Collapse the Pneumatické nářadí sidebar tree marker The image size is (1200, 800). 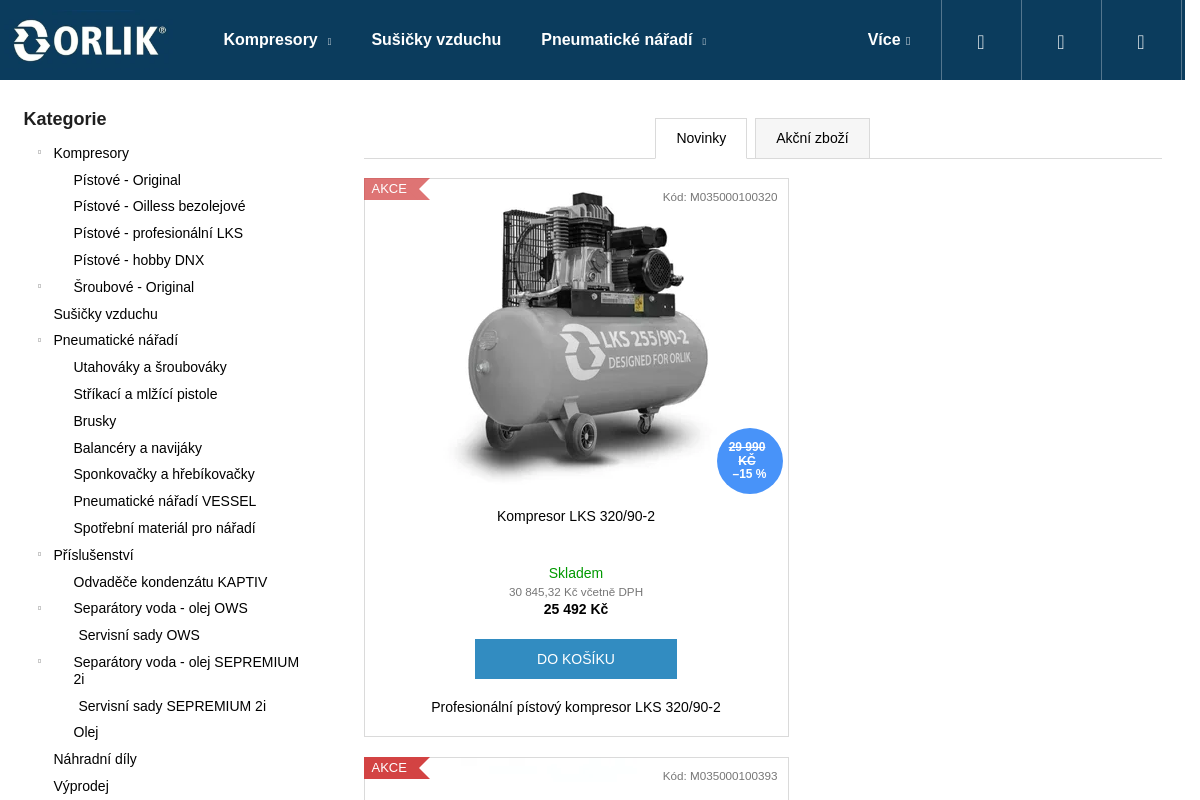(x=40, y=340)
